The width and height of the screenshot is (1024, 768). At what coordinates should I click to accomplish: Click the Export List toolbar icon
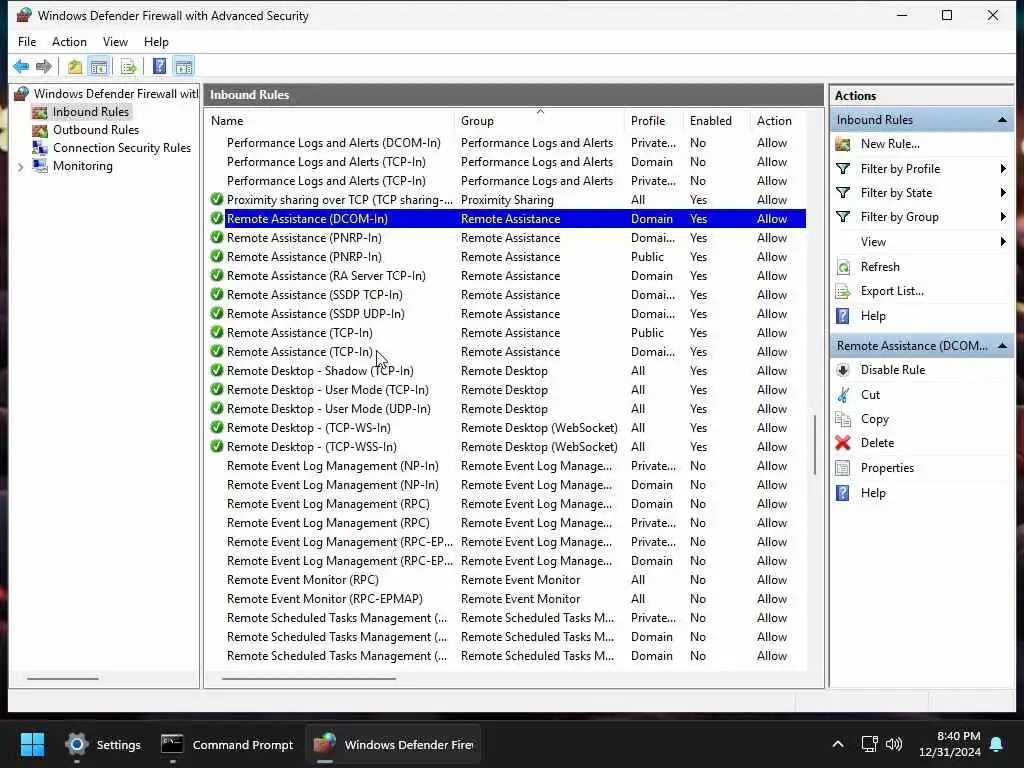coord(129,66)
